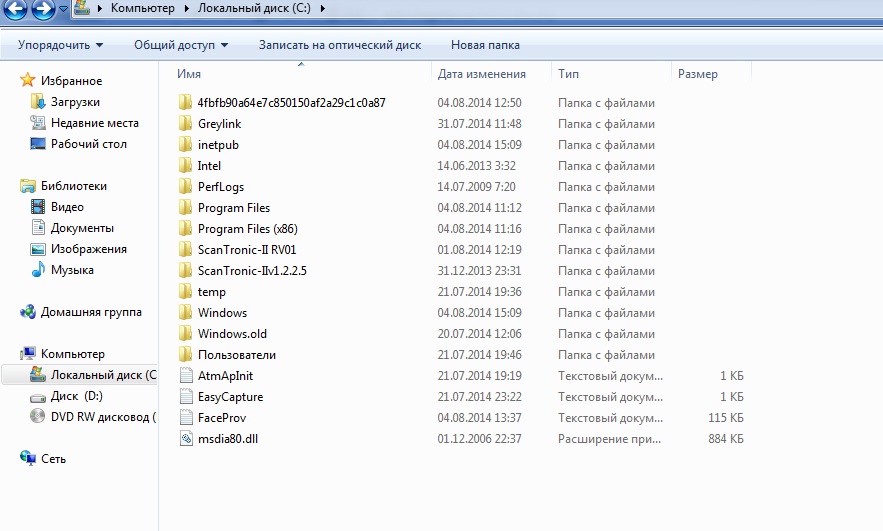Open the Упорядочить dropdown menu

60,45
